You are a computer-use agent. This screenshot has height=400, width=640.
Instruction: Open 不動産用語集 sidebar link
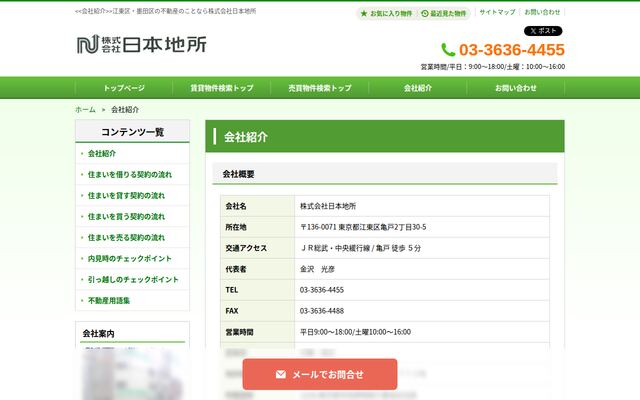click(109, 300)
